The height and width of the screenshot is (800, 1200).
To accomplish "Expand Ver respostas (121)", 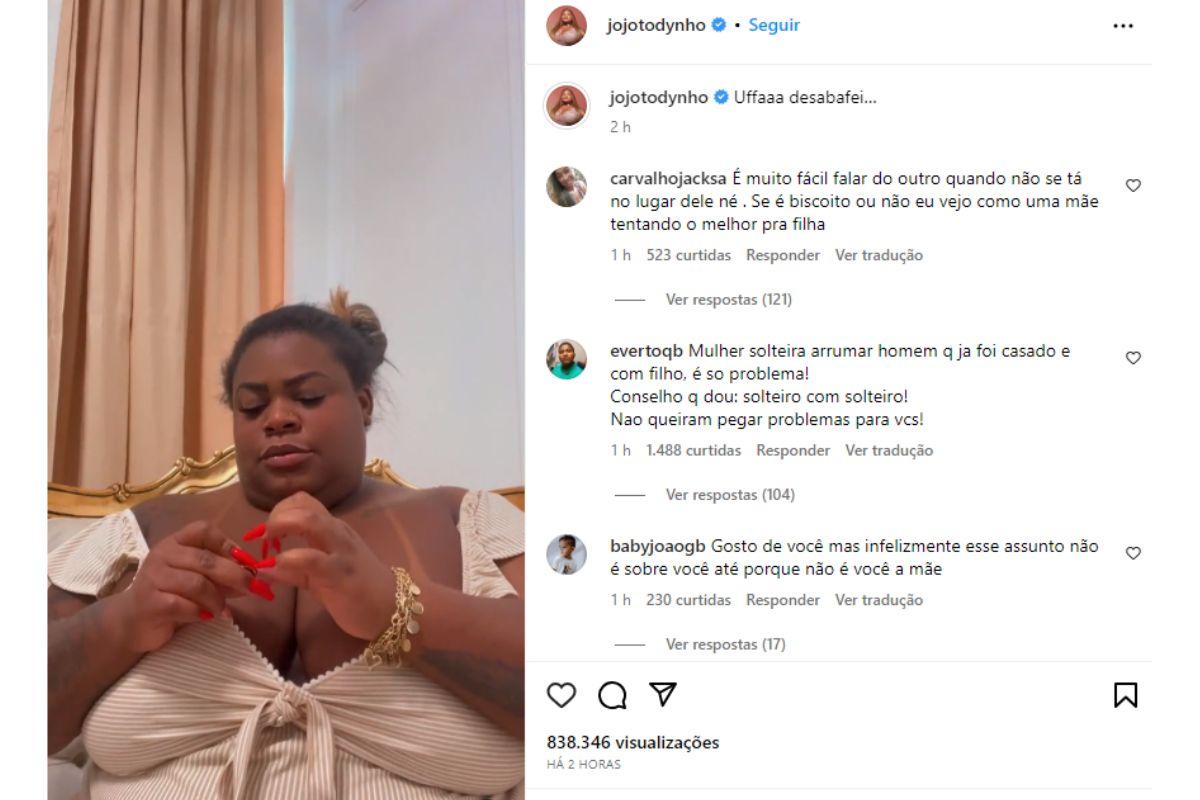I will pyautogui.click(x=728, y=299).
